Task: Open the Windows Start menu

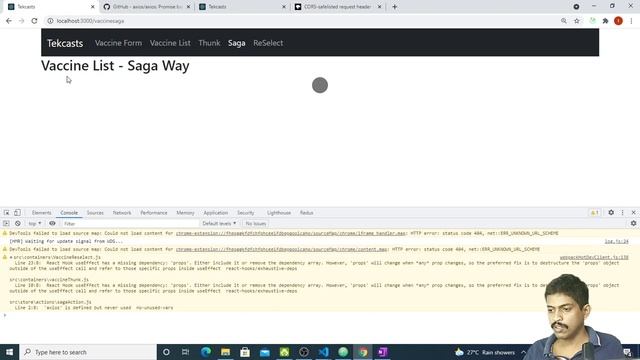Action: [9, 352]
